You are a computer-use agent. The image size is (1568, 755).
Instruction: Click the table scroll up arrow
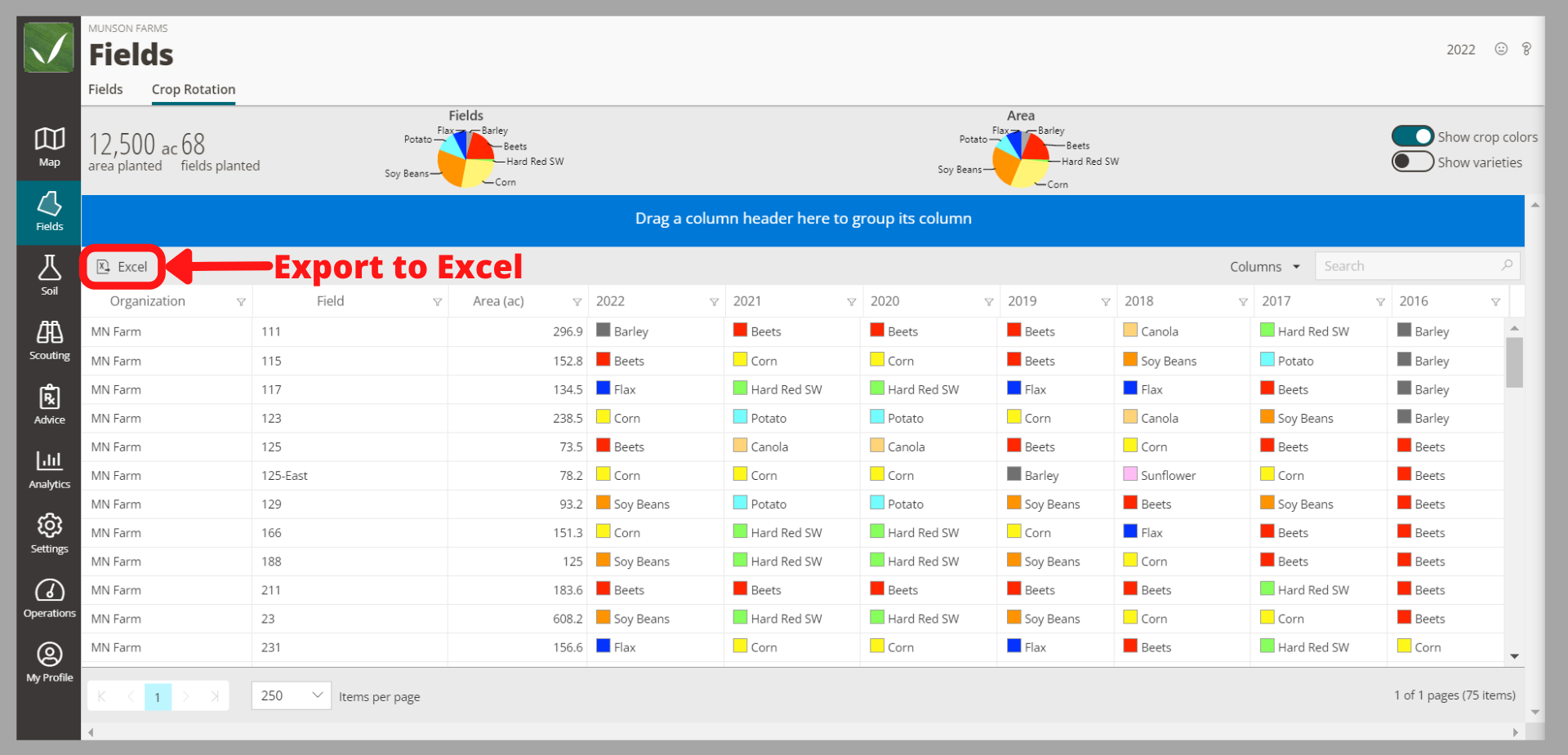click(1514, 328)
